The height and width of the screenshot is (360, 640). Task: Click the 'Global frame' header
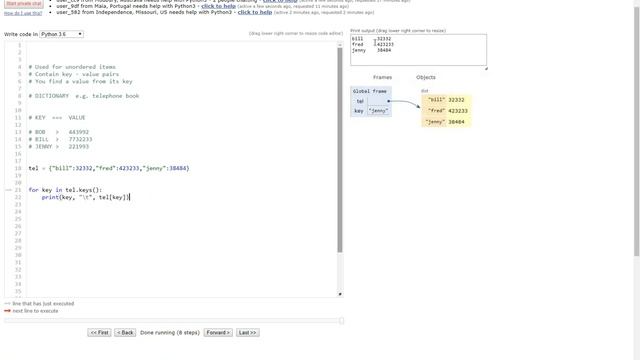point(370,91)
